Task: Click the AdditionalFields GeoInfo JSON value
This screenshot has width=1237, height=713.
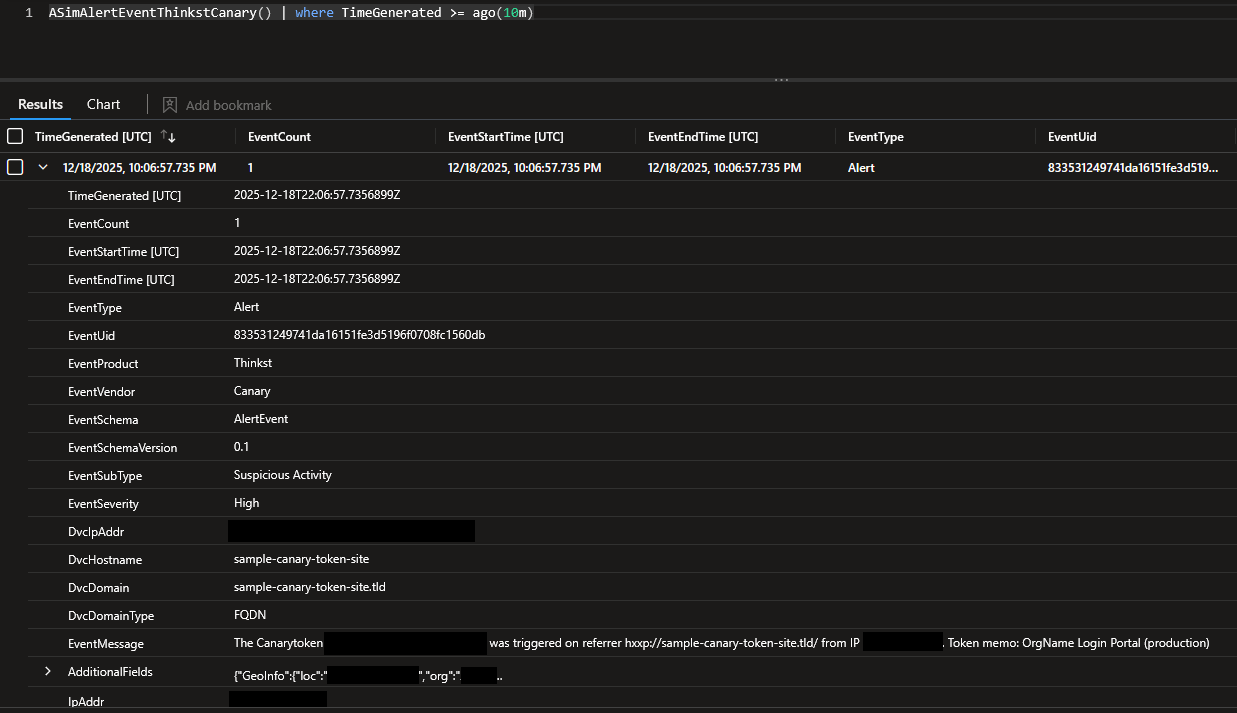Action: click(x=368, y=677)
